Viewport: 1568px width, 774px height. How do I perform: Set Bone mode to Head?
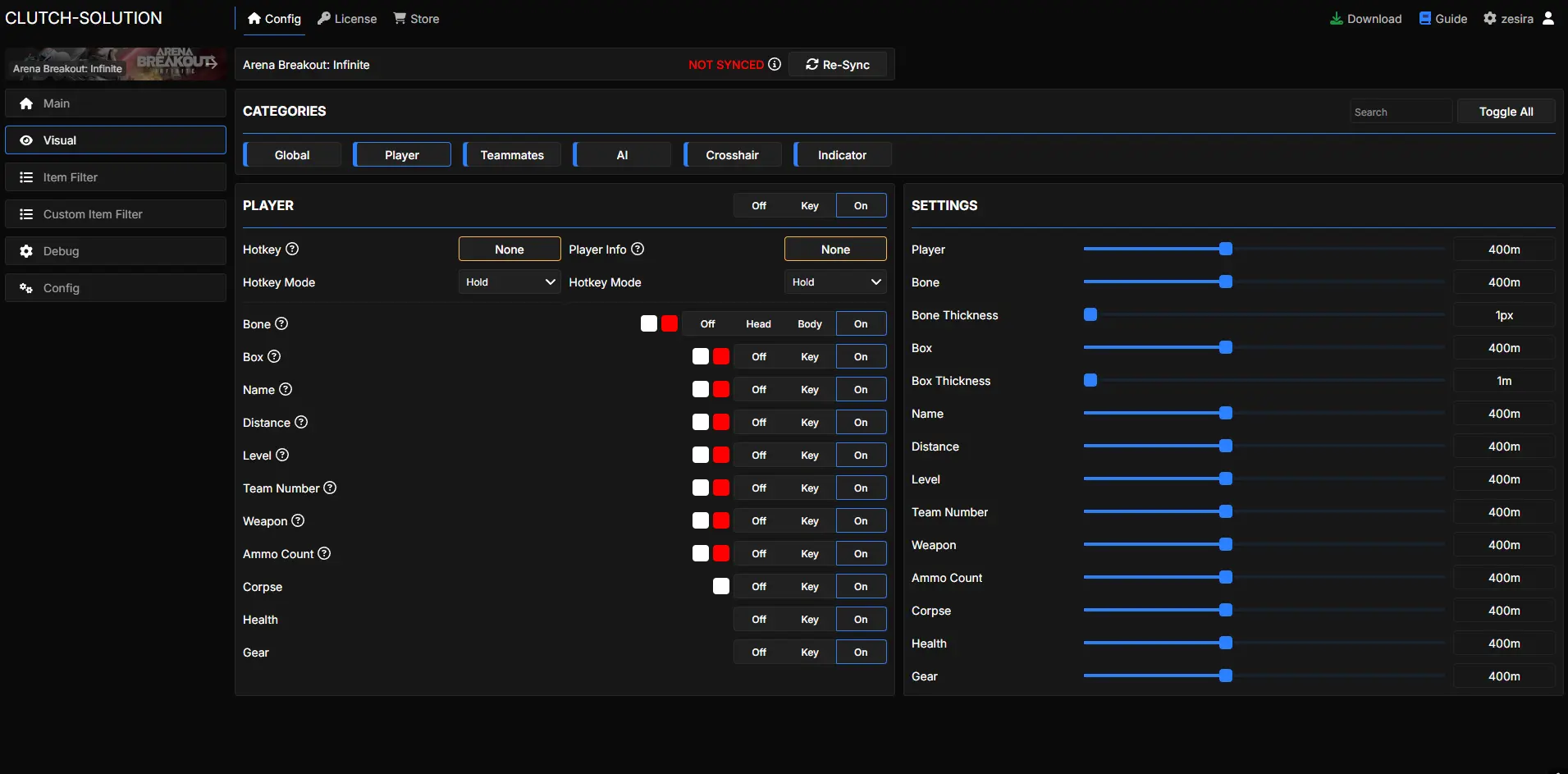[758, 324]
